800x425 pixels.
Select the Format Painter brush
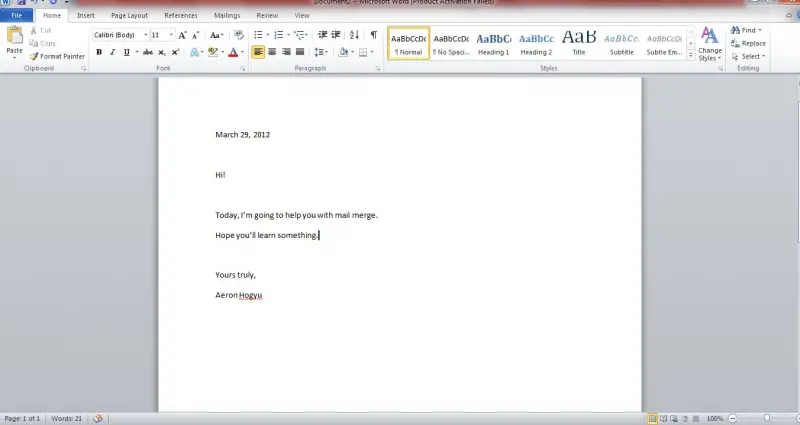(x=34, y=56)
